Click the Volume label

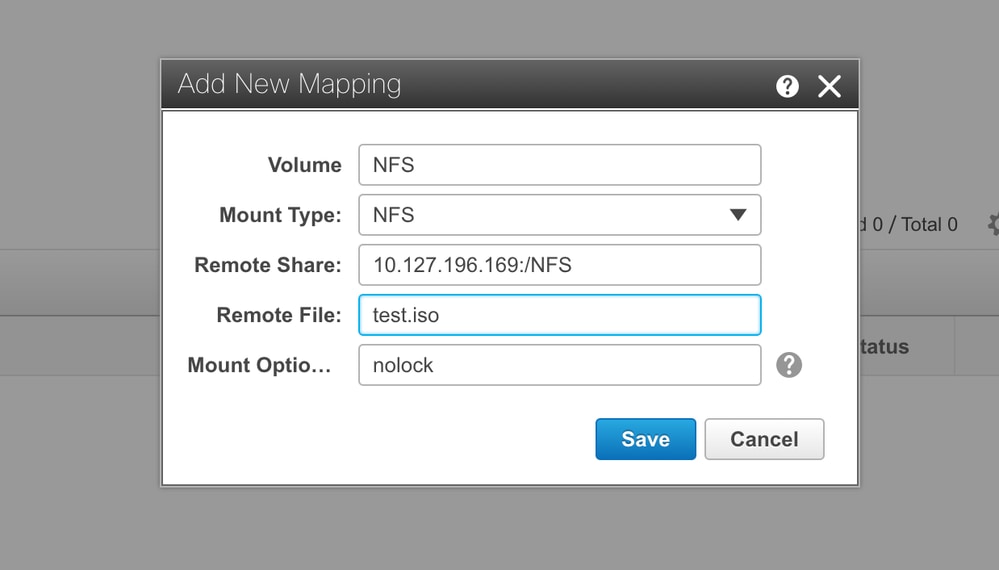305,165
